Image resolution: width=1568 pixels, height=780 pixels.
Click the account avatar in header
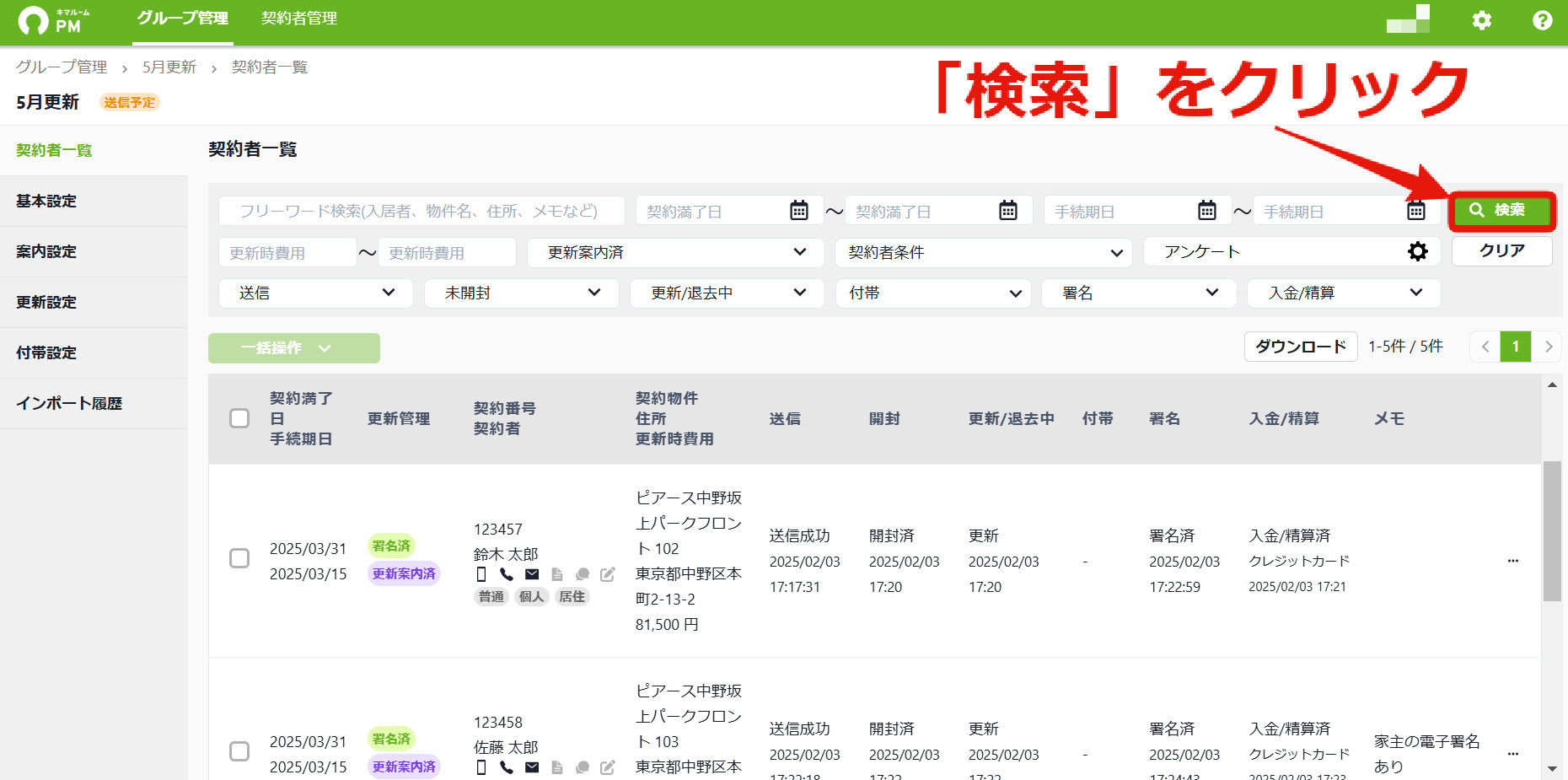point(1409,19)
